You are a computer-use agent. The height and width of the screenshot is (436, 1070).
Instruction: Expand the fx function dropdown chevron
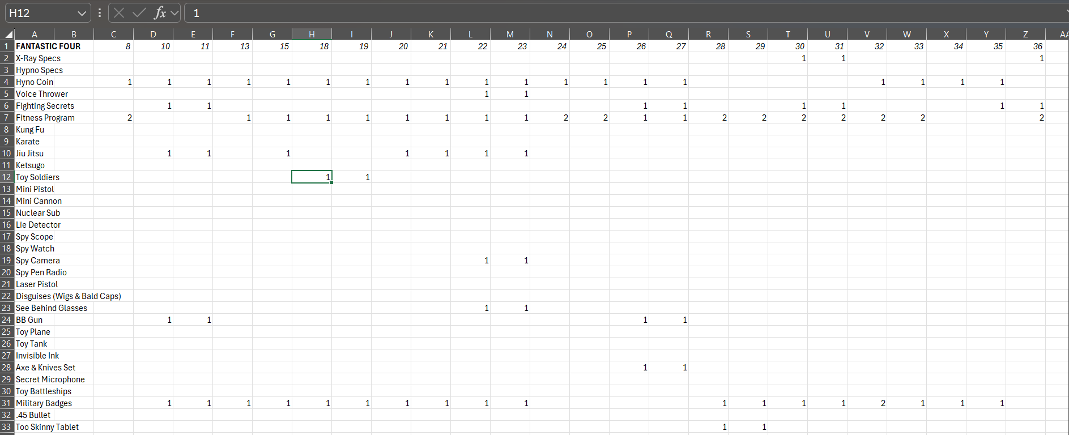175,13
